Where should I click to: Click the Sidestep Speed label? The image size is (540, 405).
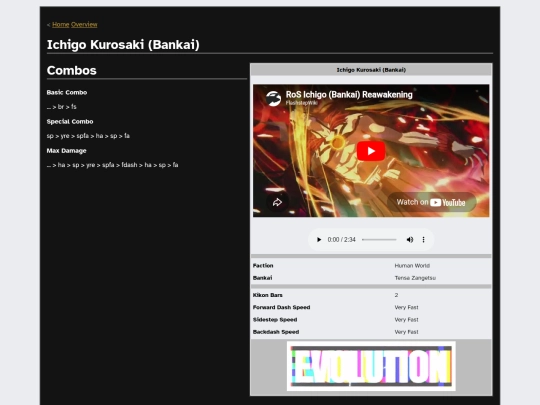point(275,320)
